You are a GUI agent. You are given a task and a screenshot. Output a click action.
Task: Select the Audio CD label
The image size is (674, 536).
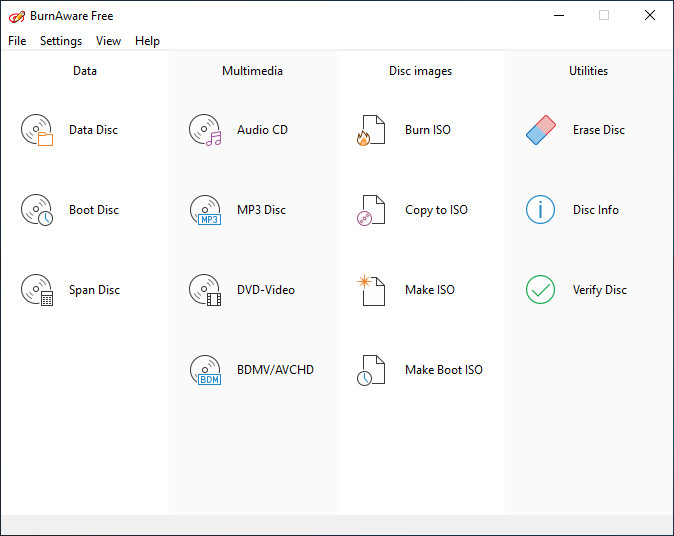pos(262,130)
